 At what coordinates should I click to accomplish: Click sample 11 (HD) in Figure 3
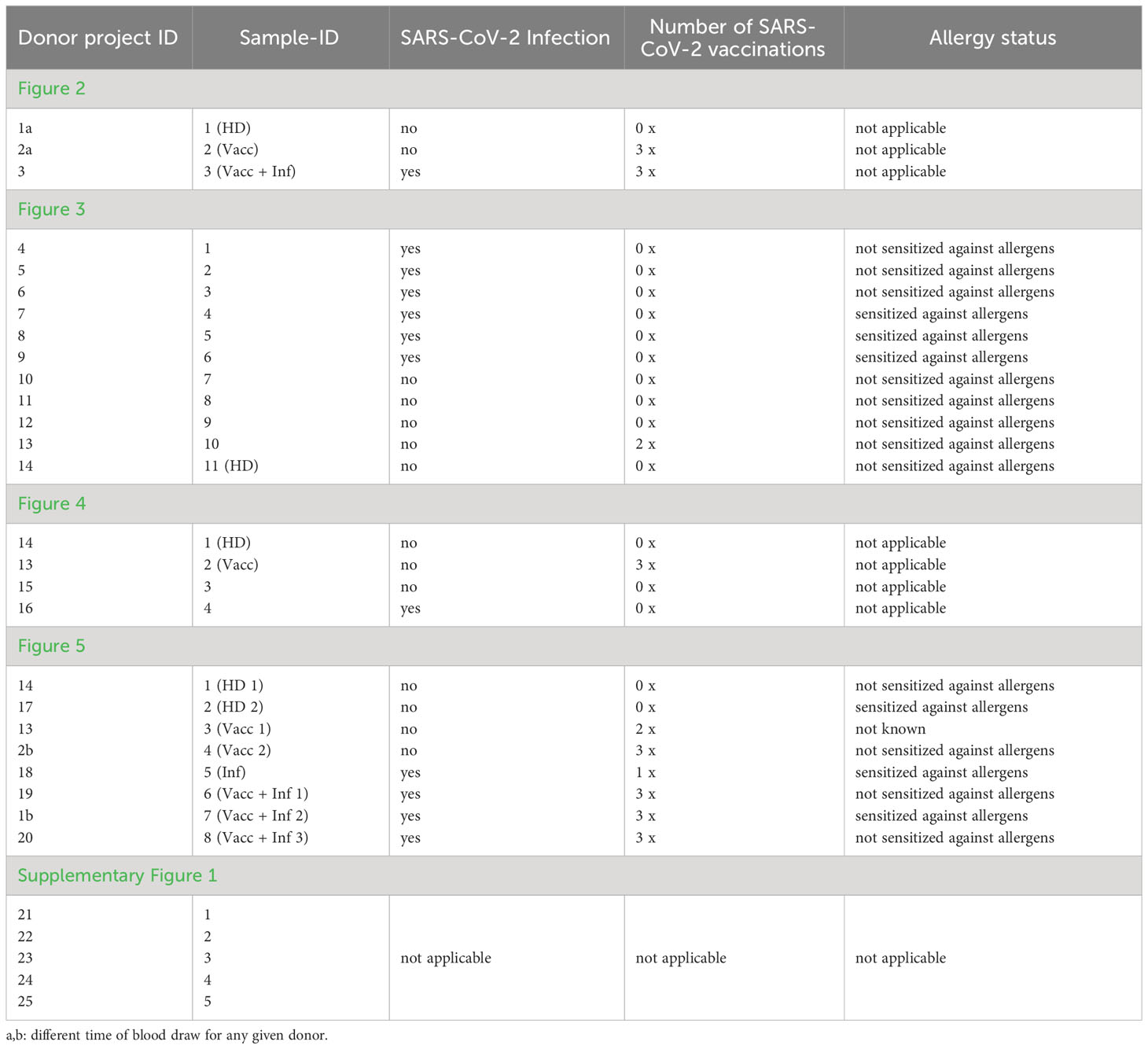(231, 466)
